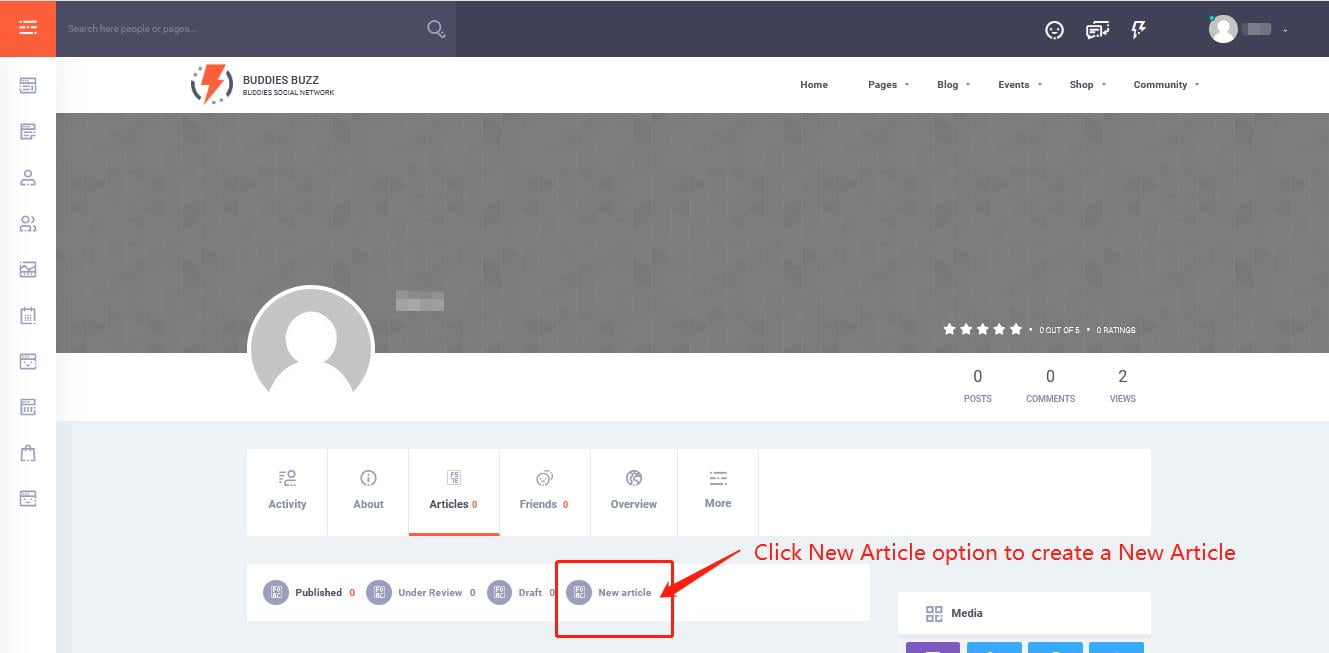Open the user account dropdown arrow
This screenshot has height=653, width=1329.
click(x=1285, y=30)
